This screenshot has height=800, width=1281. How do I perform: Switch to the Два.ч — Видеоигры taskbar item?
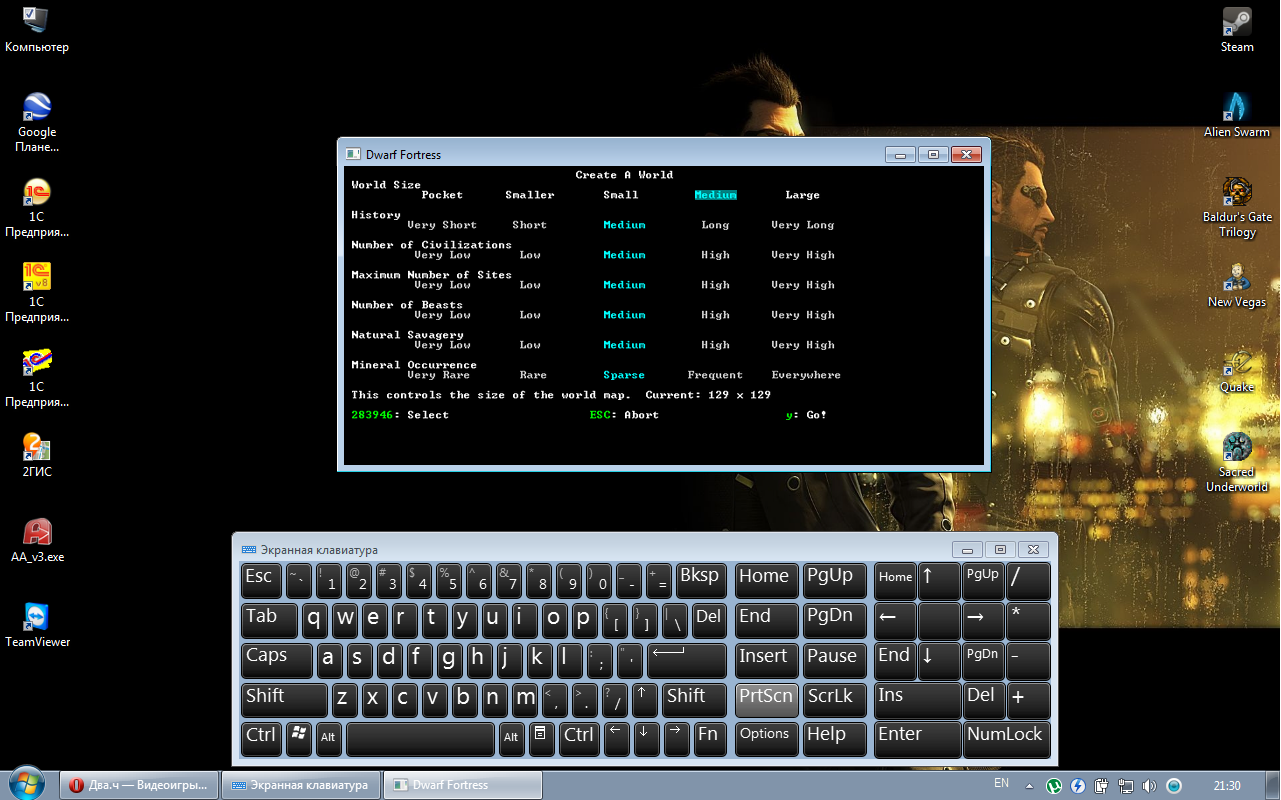coord(138,785)
